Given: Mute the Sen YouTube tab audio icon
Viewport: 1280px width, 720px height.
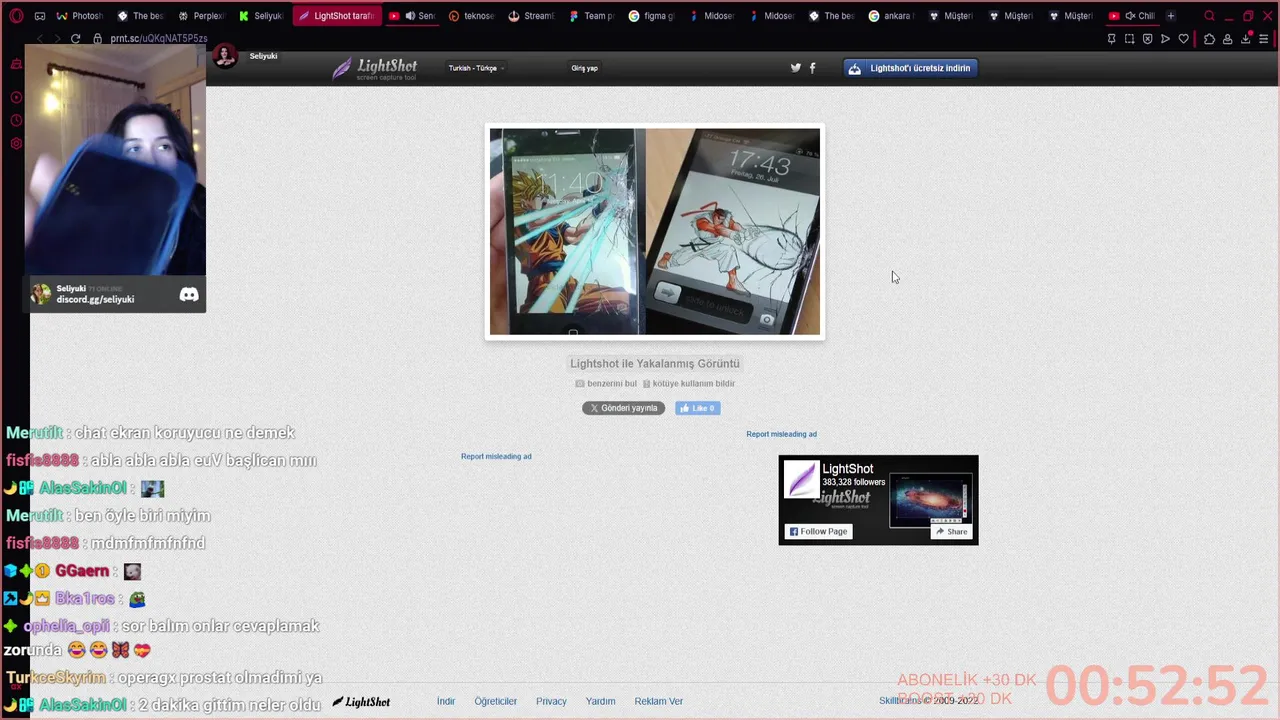Looking at the screenshot, I should (409, 16).
